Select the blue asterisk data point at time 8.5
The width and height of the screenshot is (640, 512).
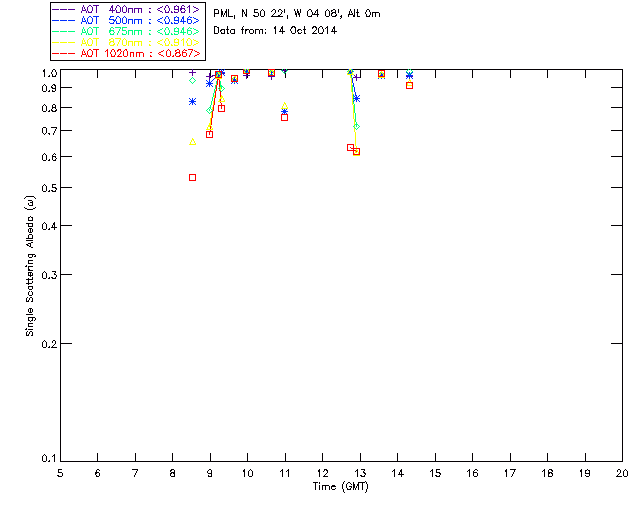click(193, 102)
